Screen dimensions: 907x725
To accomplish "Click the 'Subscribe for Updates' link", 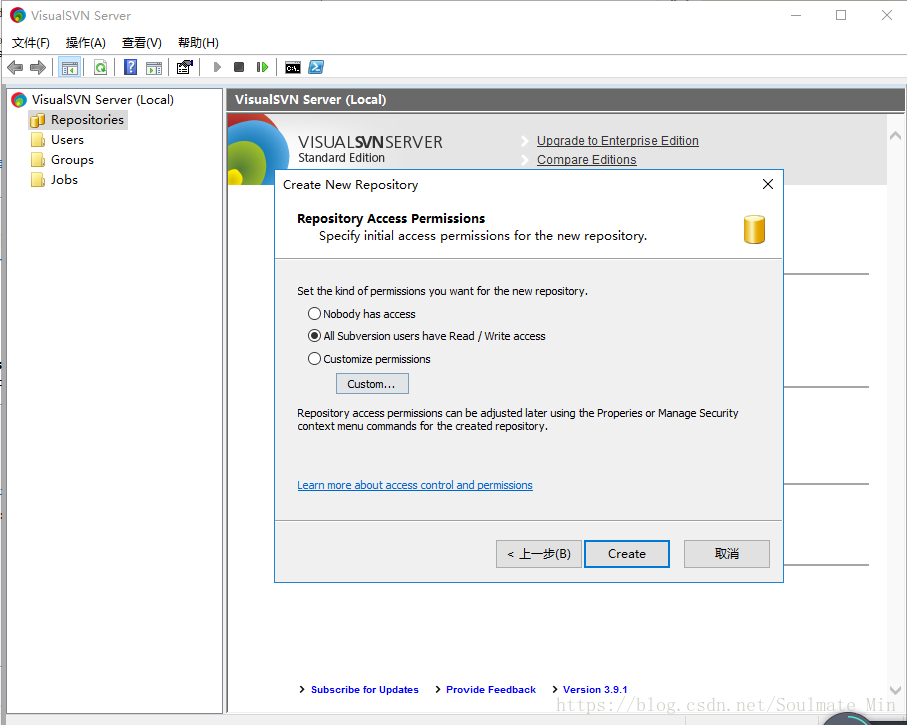I will click(364, 690).
